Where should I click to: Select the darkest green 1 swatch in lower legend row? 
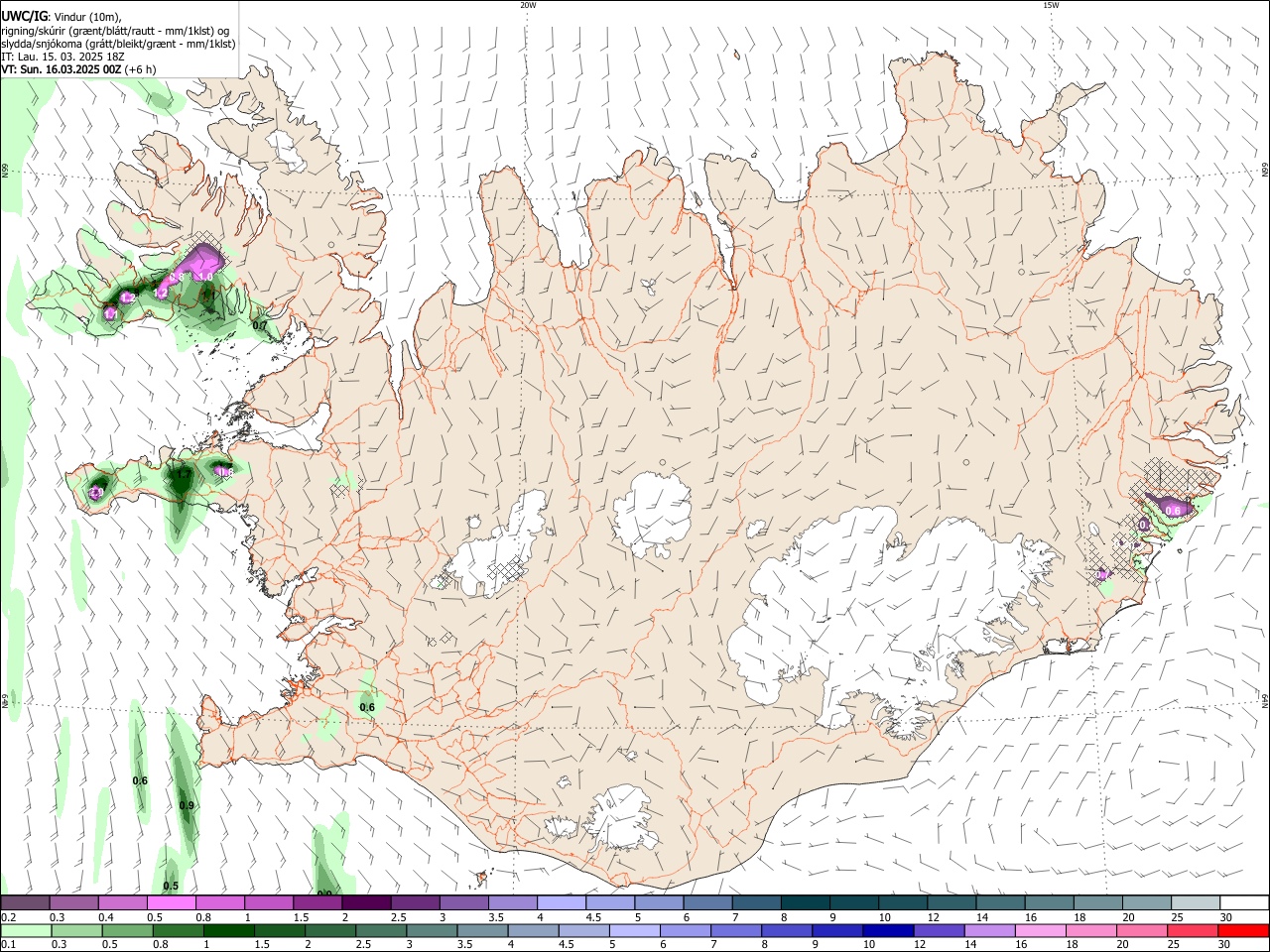point(229,930)
